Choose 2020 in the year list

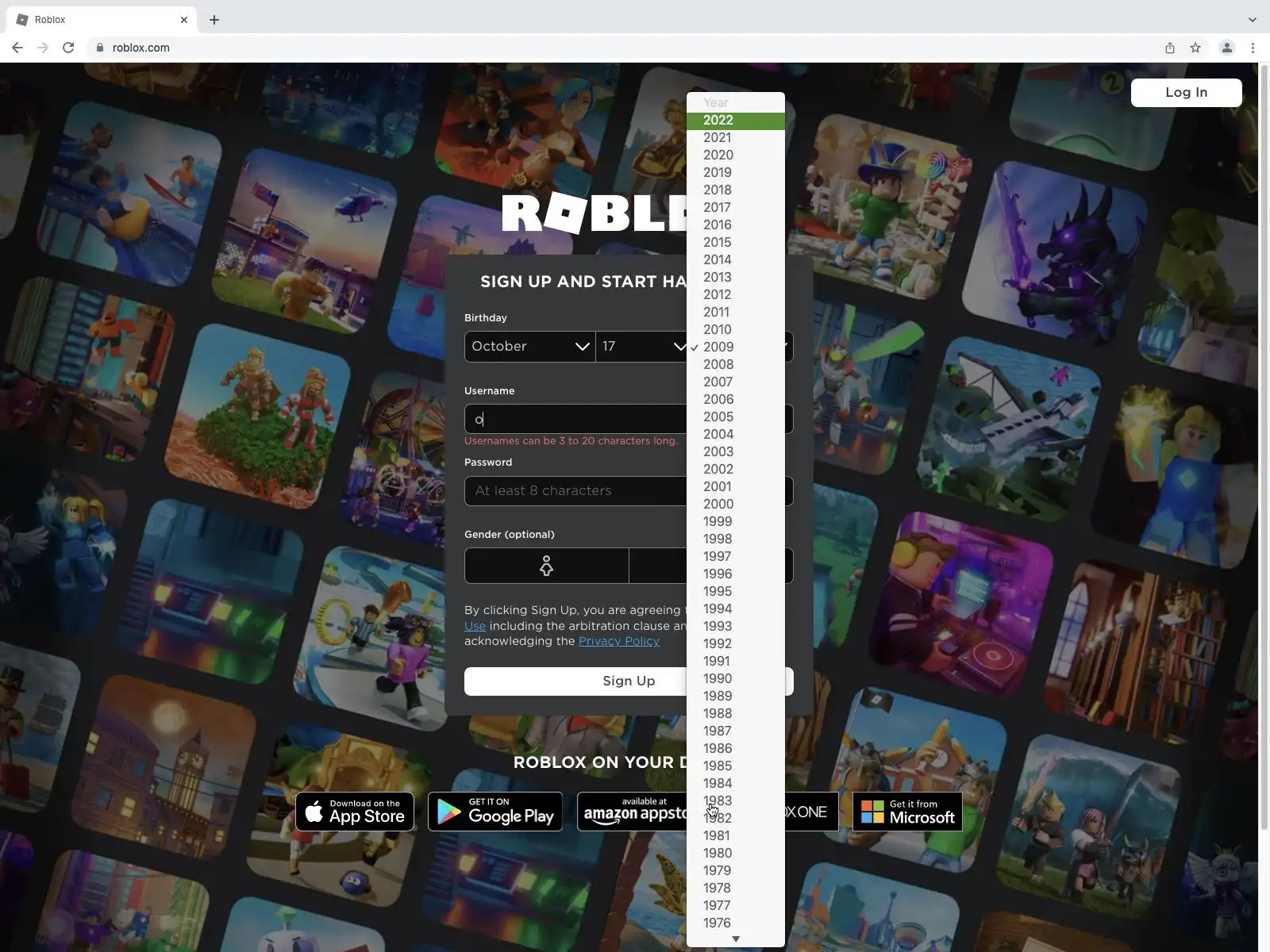[x=736, y=155]
